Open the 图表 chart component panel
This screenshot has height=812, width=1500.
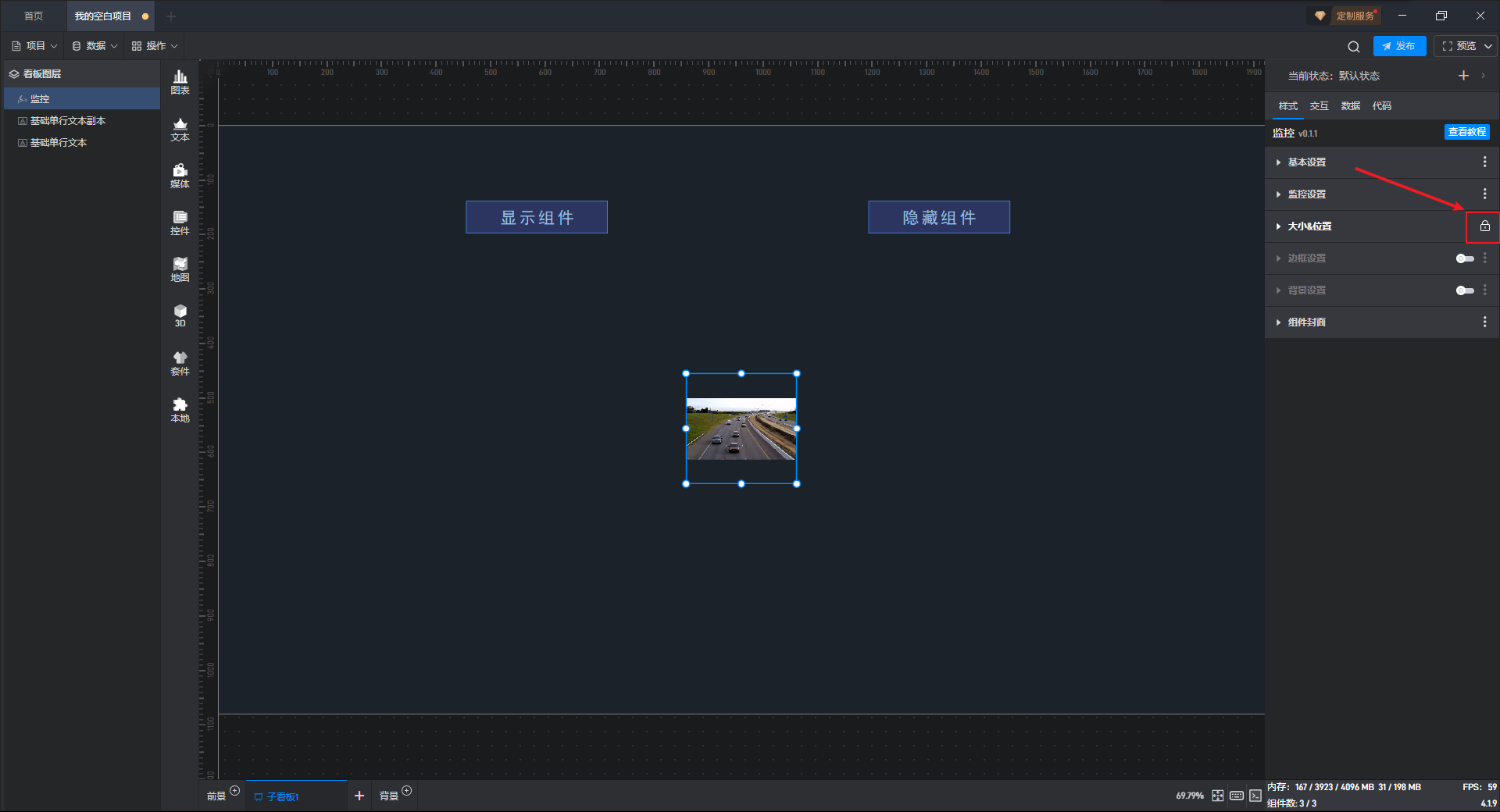pos(180,82)
